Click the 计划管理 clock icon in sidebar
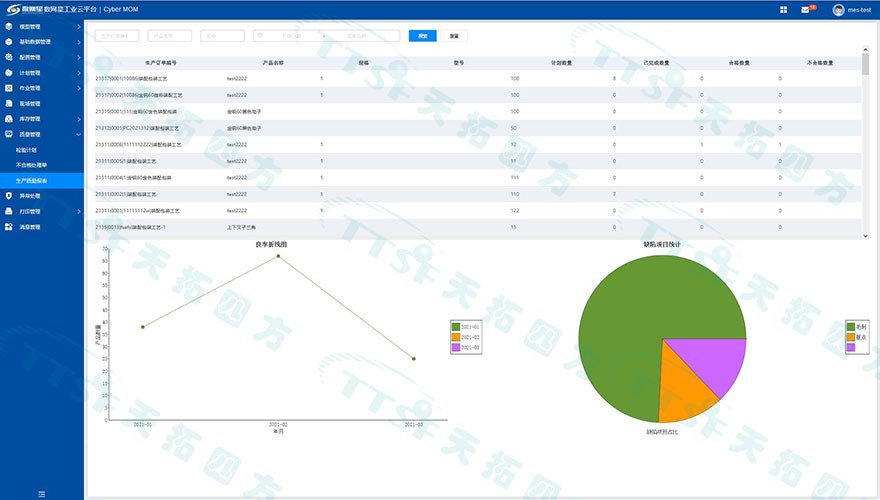Viewport: 880px width, 500px height. click(9, 73)
